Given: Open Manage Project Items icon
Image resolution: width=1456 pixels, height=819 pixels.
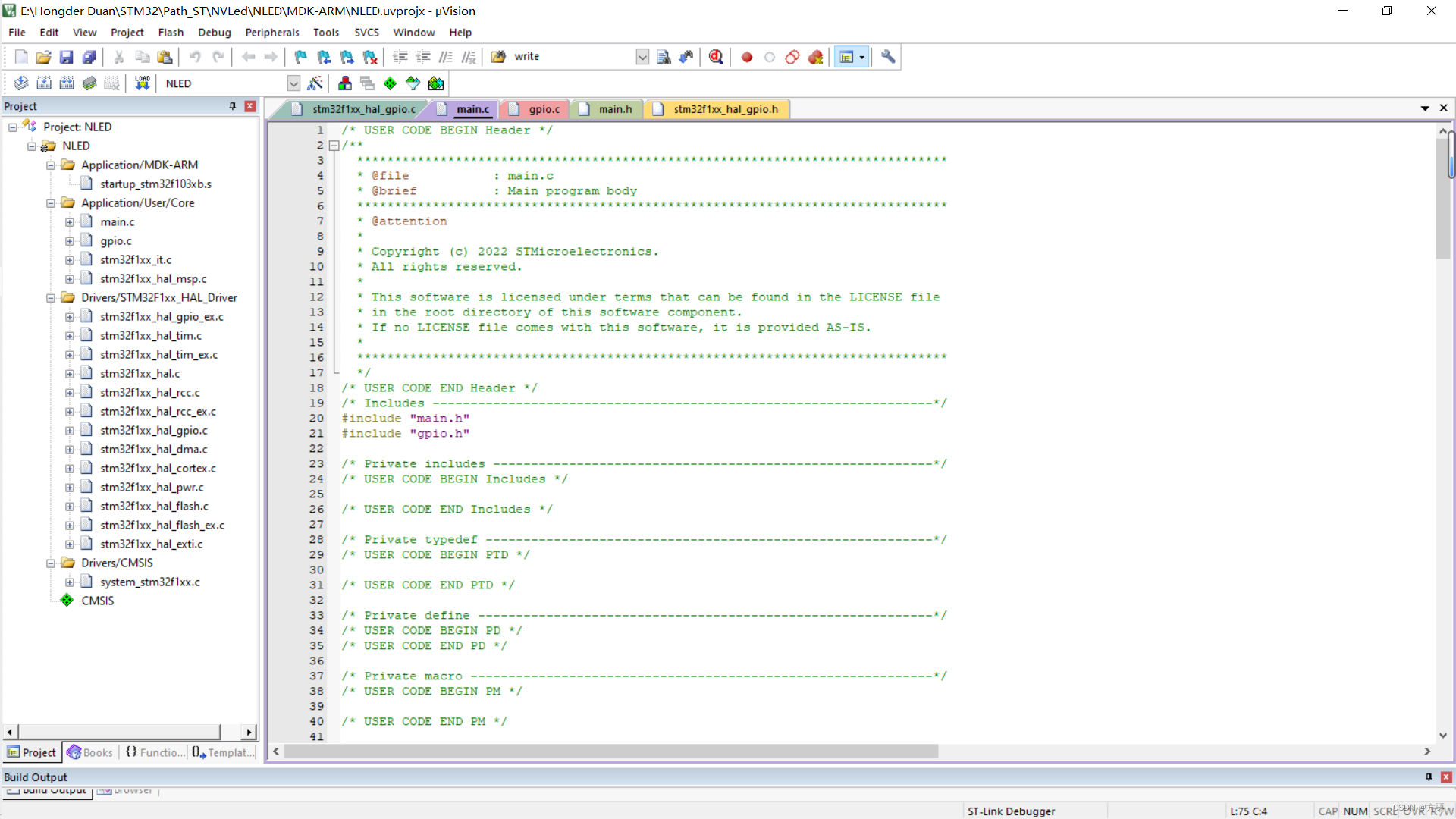Looking at the screenshot, I should pos(345,83).
